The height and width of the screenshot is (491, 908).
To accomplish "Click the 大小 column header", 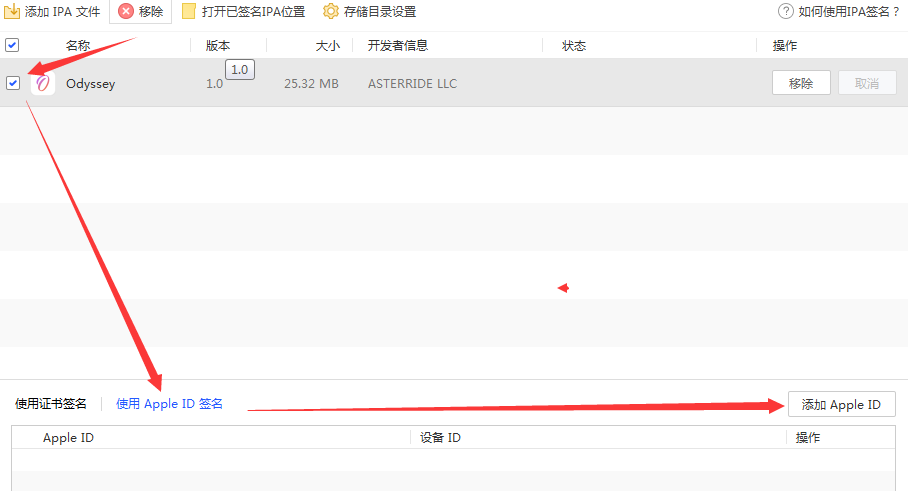I will pyautogui.click(x=327, y=46).
